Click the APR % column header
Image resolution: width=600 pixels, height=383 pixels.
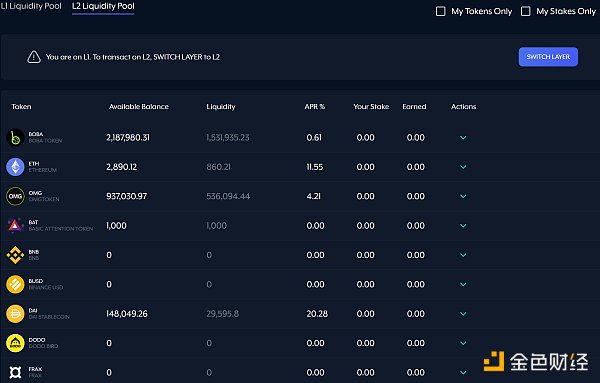315,107
